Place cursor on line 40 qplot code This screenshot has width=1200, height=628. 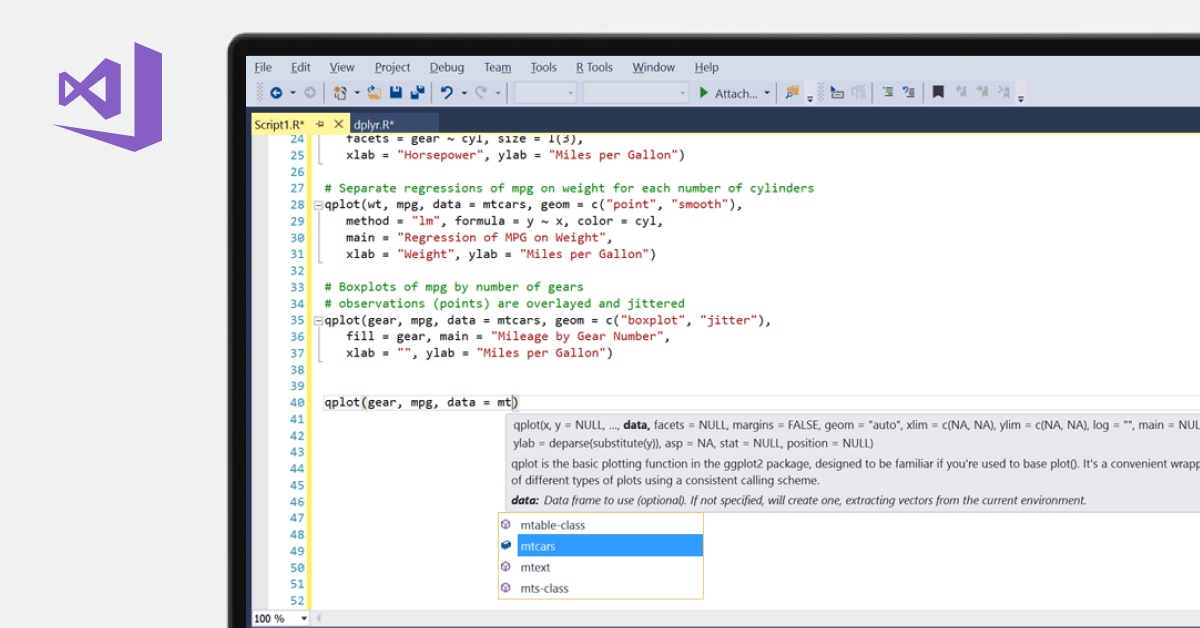[x=420, y=403]
